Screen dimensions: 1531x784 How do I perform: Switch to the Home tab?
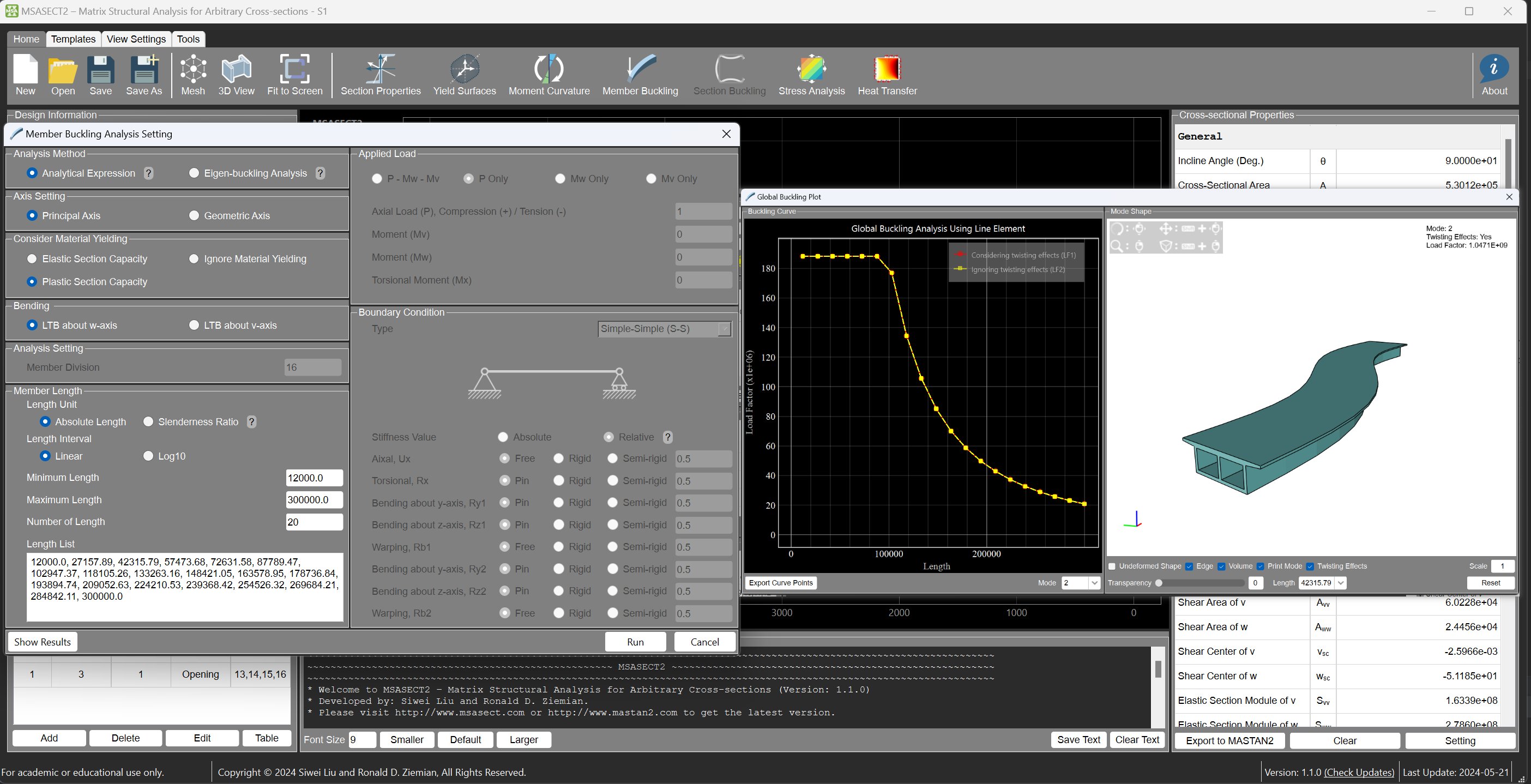coord(26,39)
